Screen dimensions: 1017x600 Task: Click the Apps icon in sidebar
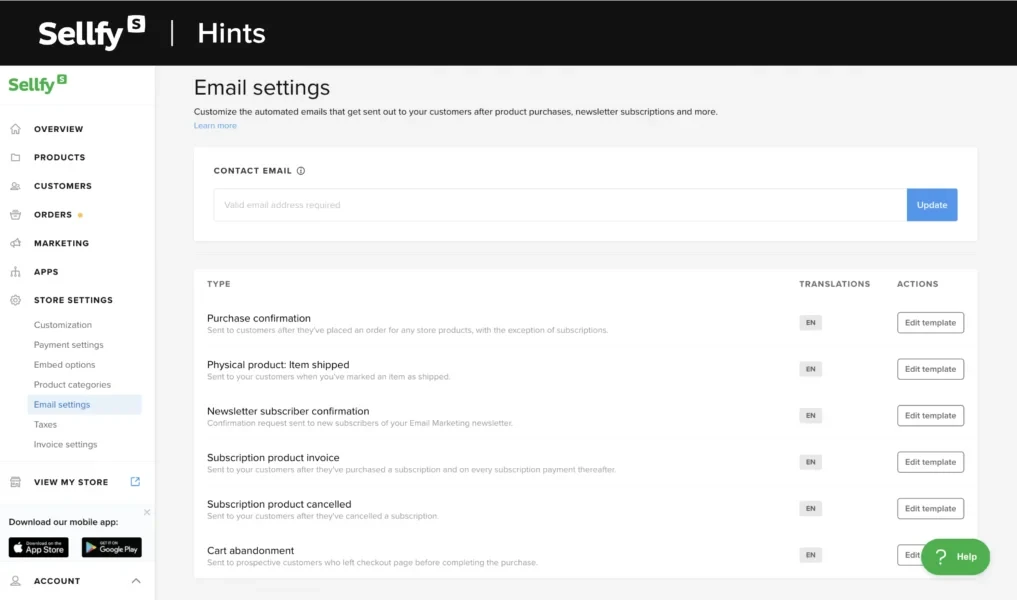15,272
